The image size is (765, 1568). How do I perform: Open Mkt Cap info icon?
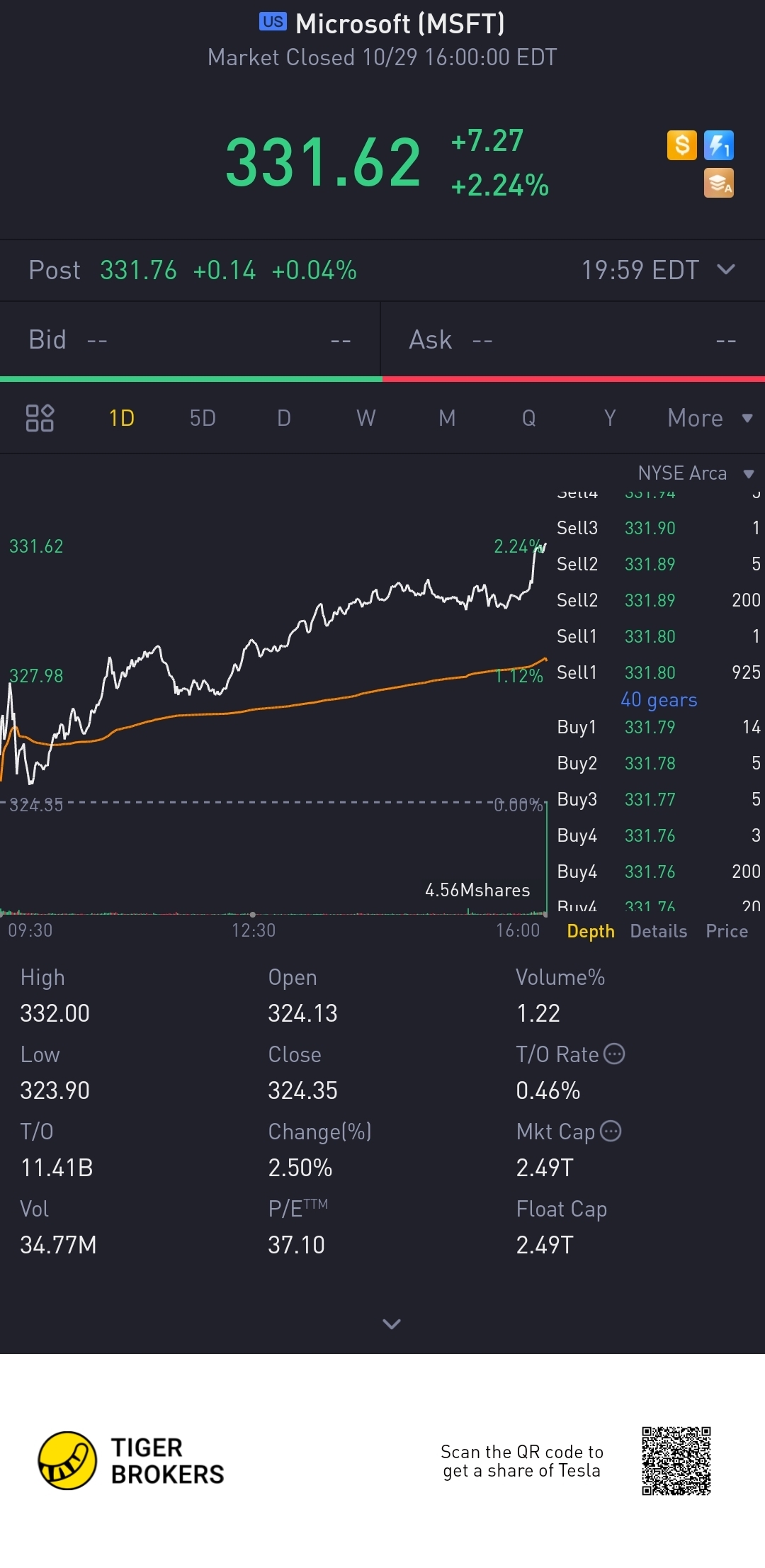611,1131
